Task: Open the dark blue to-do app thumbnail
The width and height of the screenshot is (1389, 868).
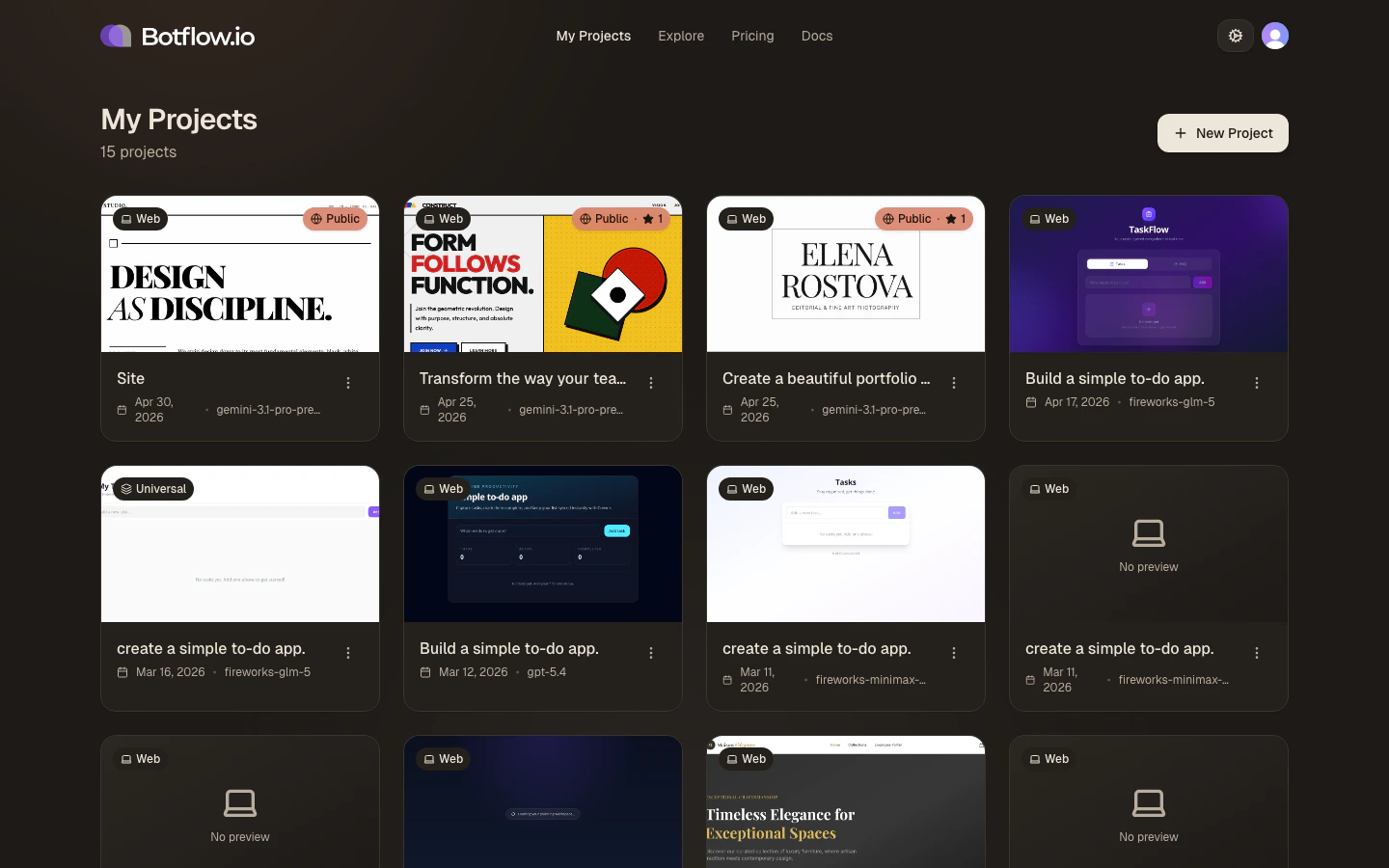Action: click(x=543, y=544)
